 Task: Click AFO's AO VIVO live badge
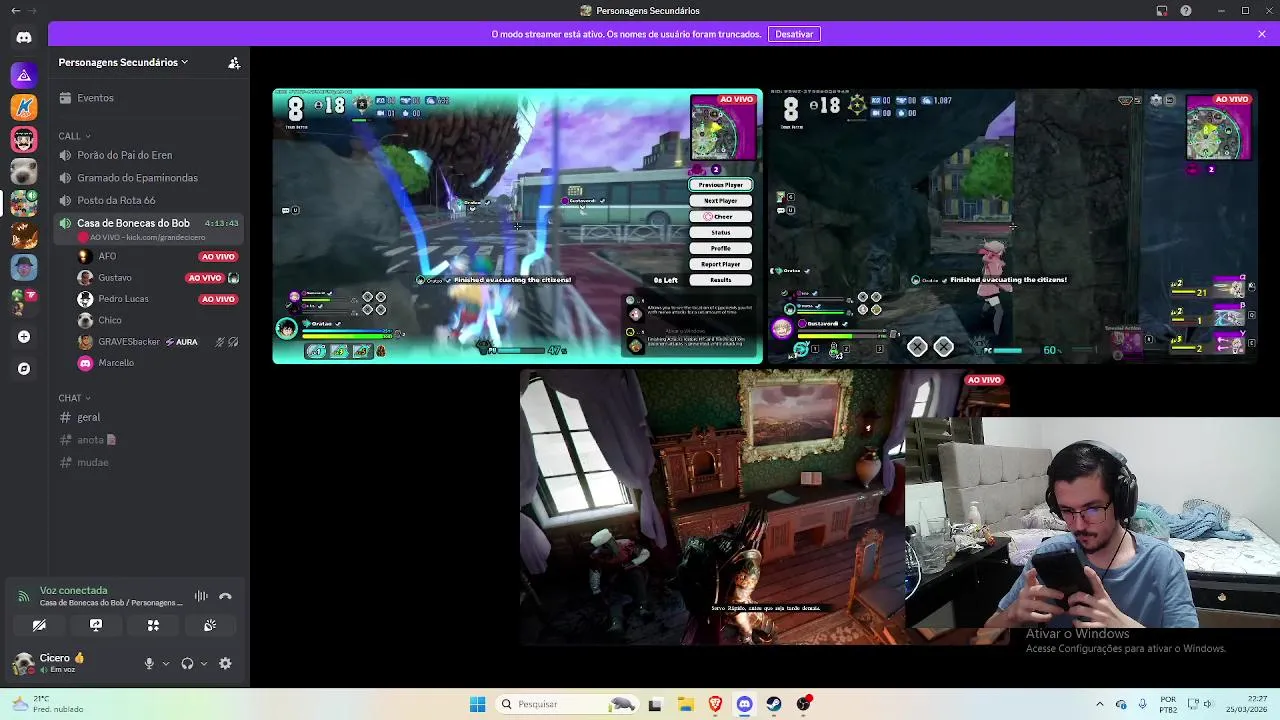click(218, 257)
